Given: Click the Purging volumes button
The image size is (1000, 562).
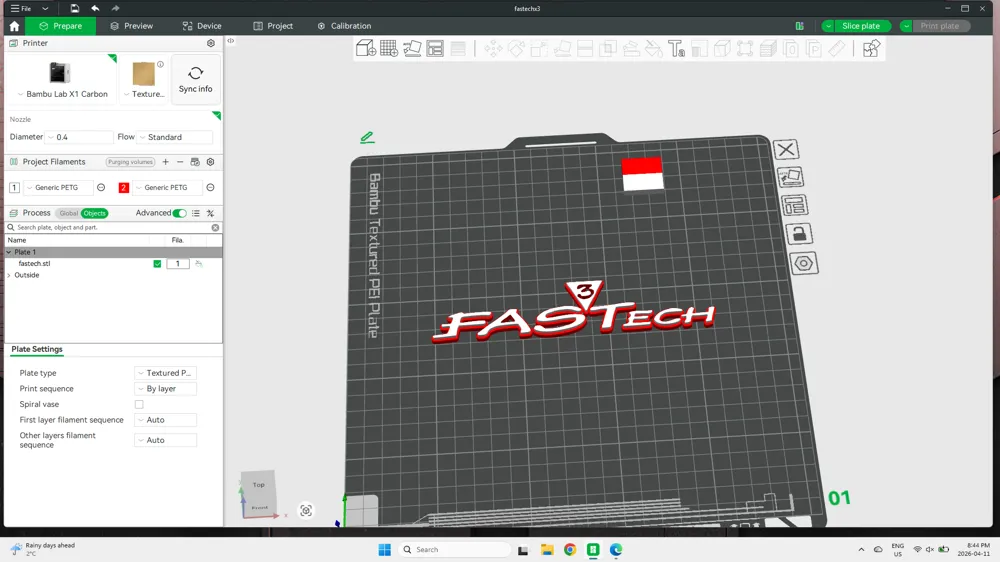Looking at the screenshot, I should pyautogui.click(x=130, y=162).
